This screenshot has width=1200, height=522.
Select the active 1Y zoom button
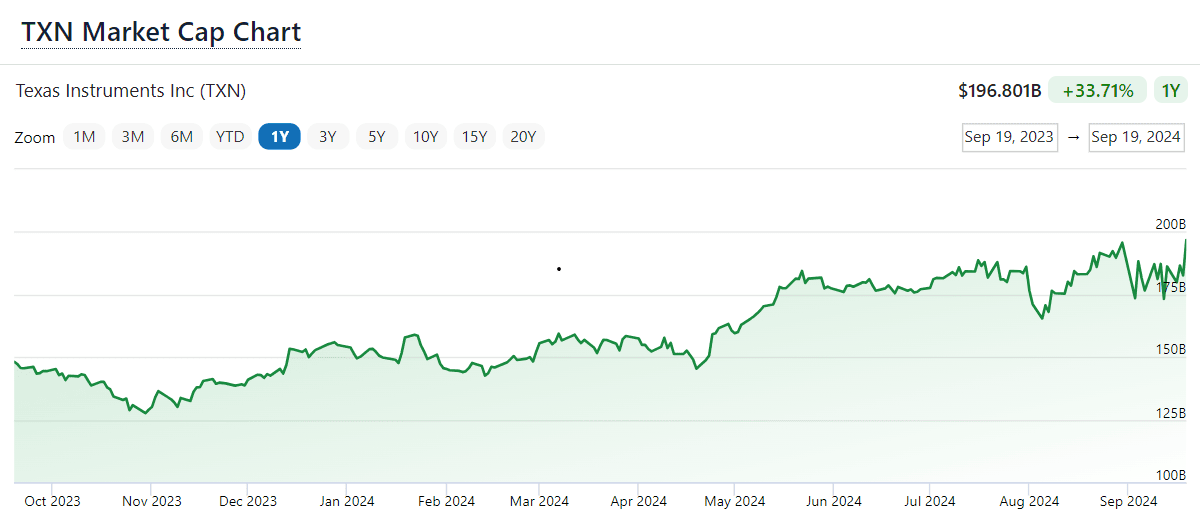279,137
